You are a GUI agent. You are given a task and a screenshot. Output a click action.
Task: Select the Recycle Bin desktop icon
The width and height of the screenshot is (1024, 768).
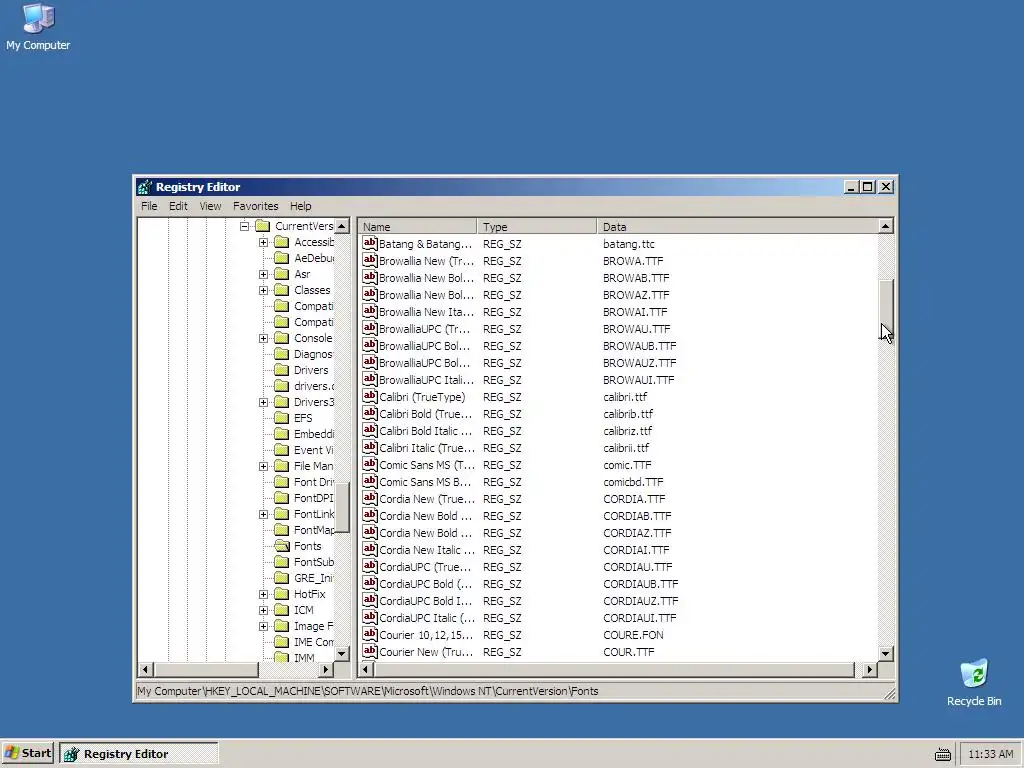974,683
